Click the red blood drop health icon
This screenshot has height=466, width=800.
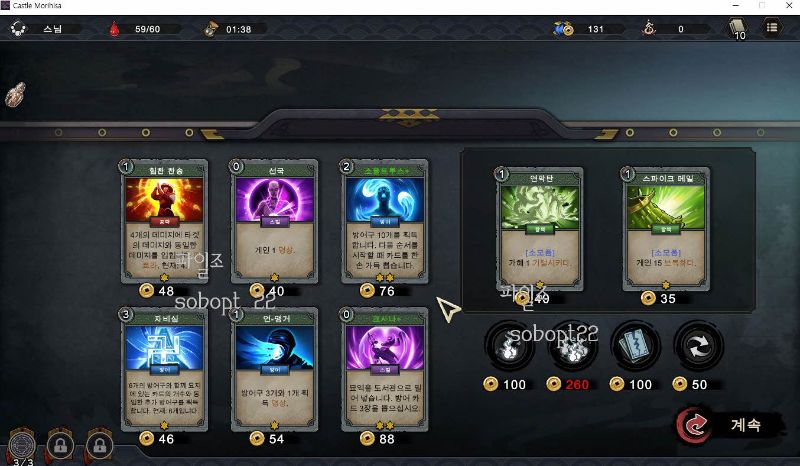[114, 29]
